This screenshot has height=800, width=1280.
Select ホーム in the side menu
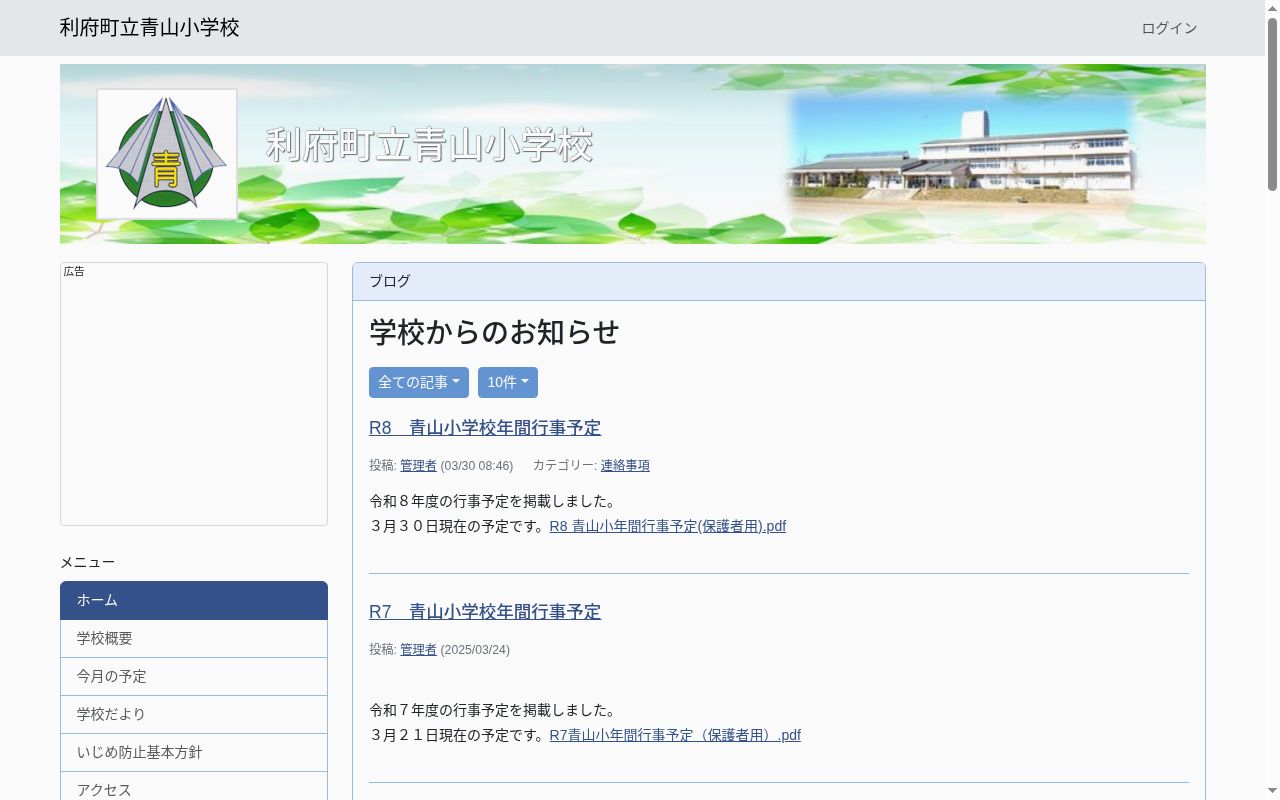pos(194,600)
